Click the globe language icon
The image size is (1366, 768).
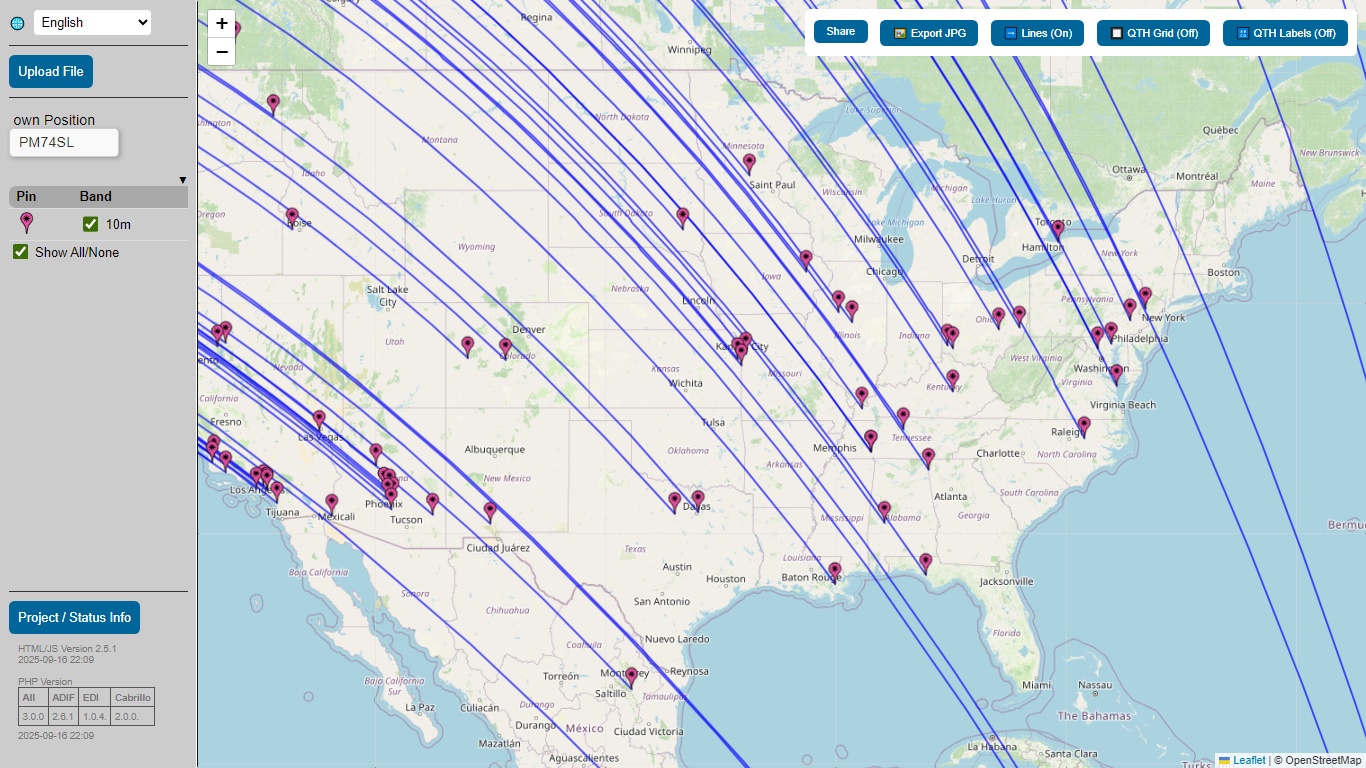click(x=17, y=23)
